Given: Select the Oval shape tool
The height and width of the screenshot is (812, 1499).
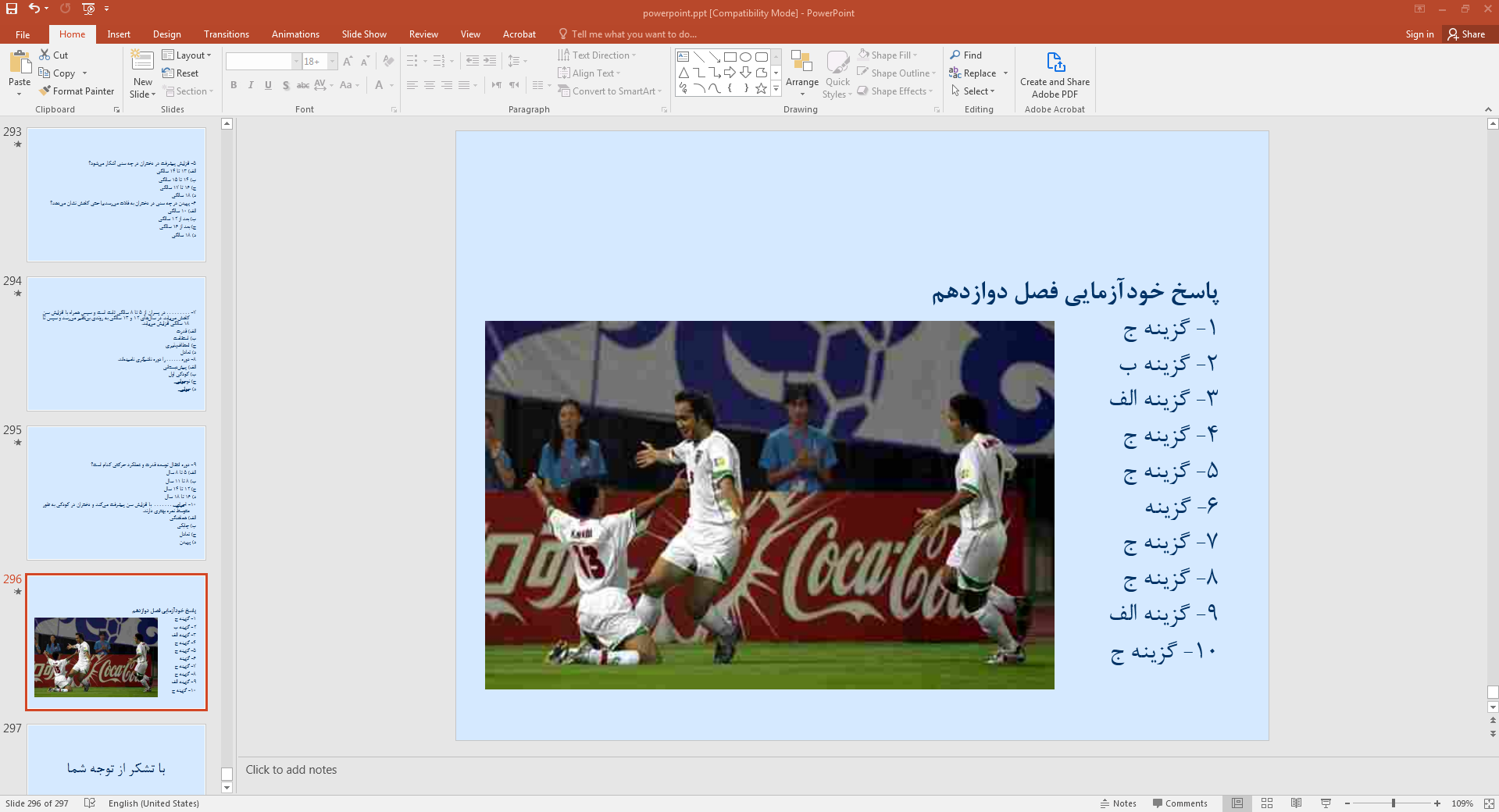Looking at the screenshot, I should tap(745, 57).
